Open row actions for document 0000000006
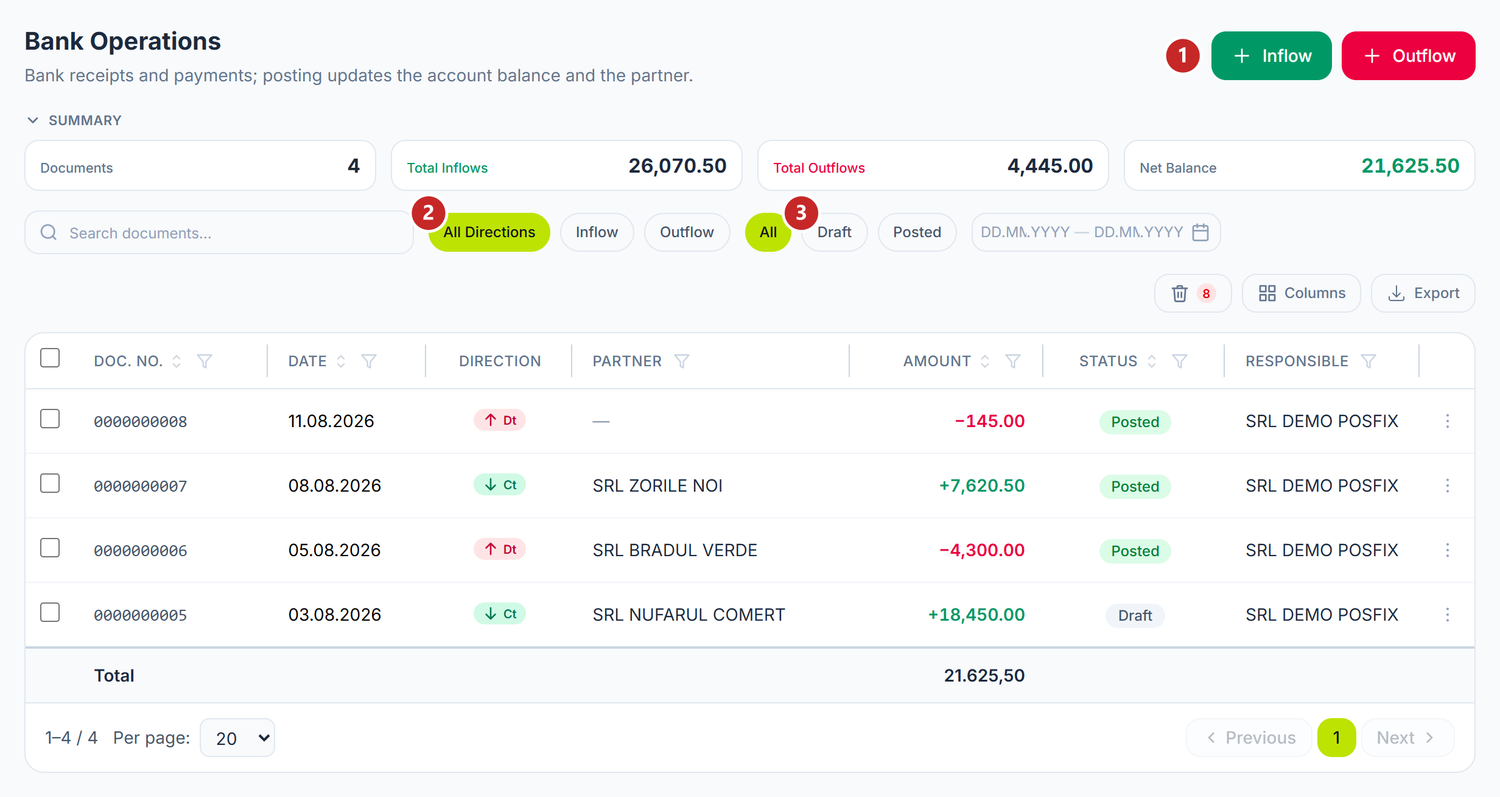This screenshot has height=797, width=1500. (1448, 550)
